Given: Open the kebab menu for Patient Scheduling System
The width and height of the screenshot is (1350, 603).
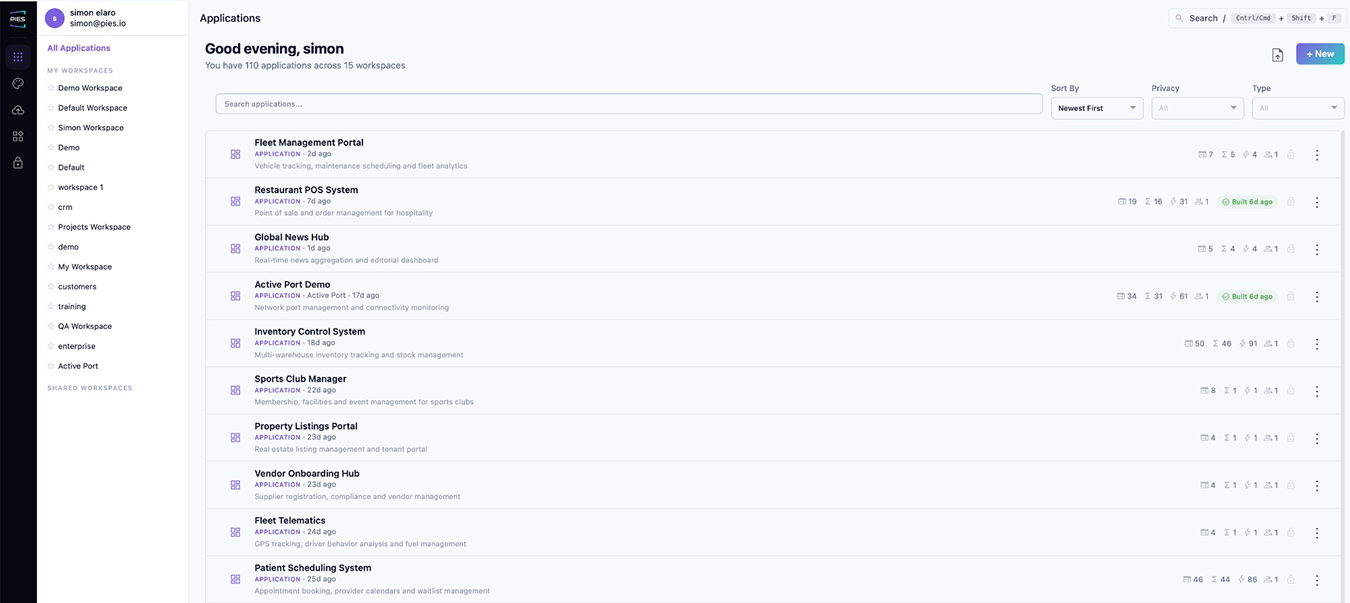Looking at the screenshot, I should pyautogui.click(x=1317, y=580).
